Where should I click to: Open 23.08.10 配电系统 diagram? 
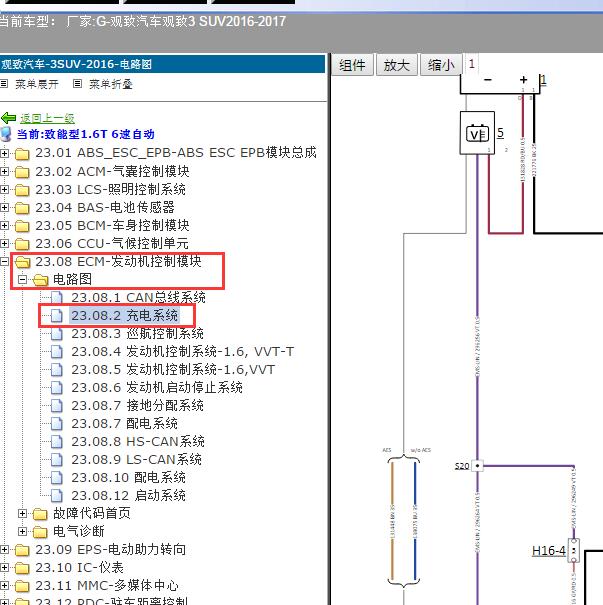[128, 478]
